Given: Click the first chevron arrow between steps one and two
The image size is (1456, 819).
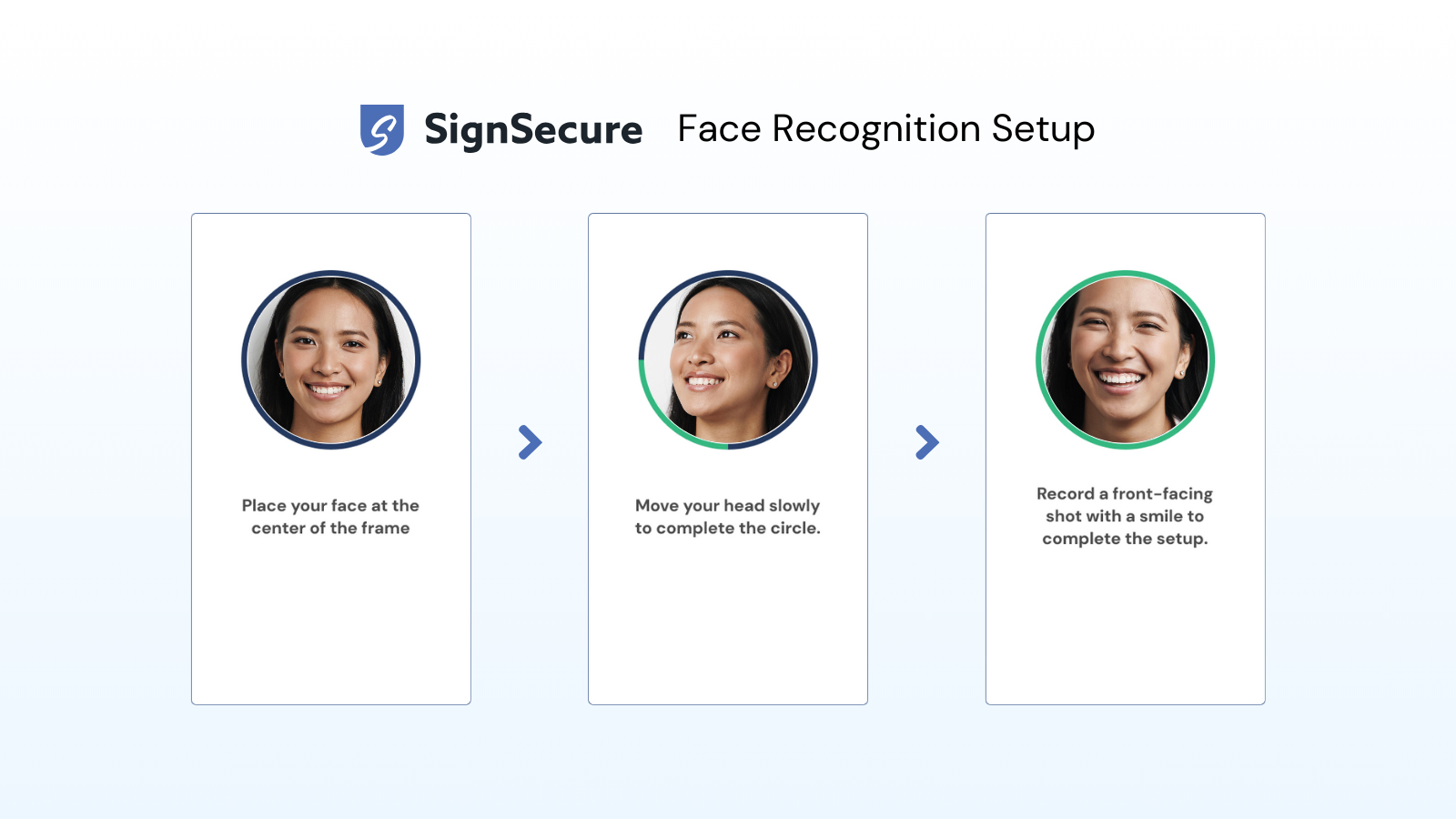Looking at the screenshot, I should (530, 442).
